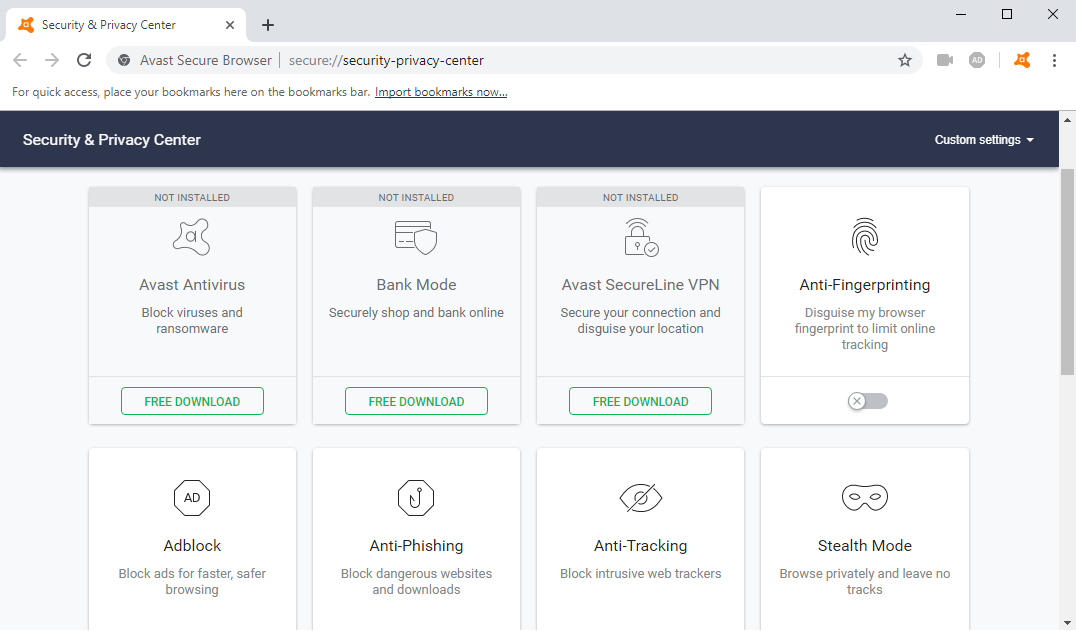Click the address bar URL field
1076x631 pixels.
pos(515,60)
